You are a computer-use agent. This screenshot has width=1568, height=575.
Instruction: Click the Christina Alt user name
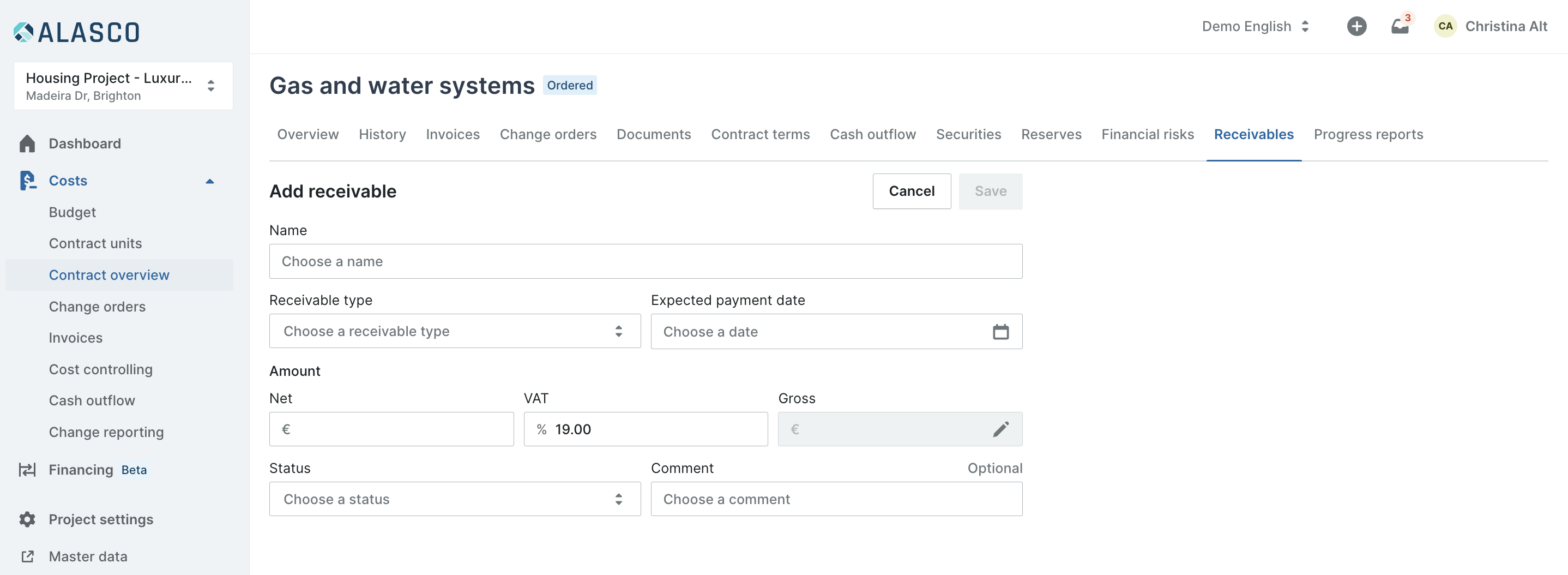tap(1506, 26)
